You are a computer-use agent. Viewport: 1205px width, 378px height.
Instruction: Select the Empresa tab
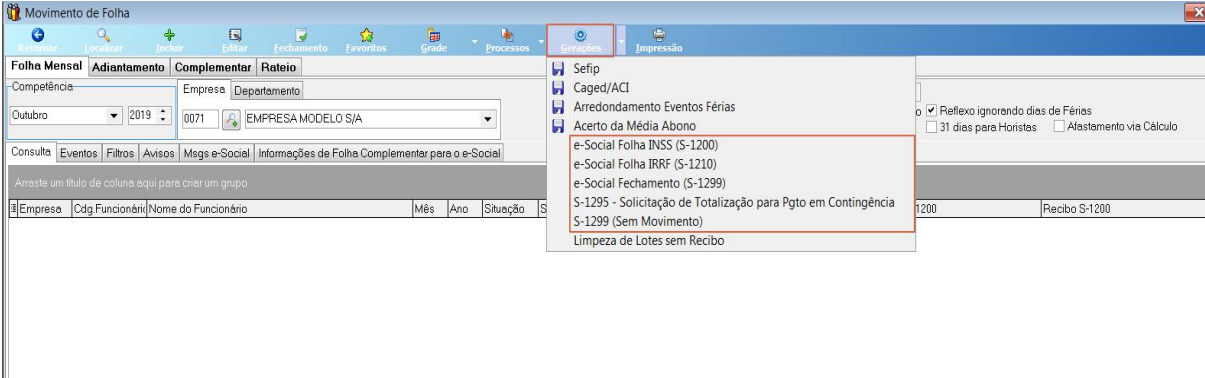click(205, 90)
